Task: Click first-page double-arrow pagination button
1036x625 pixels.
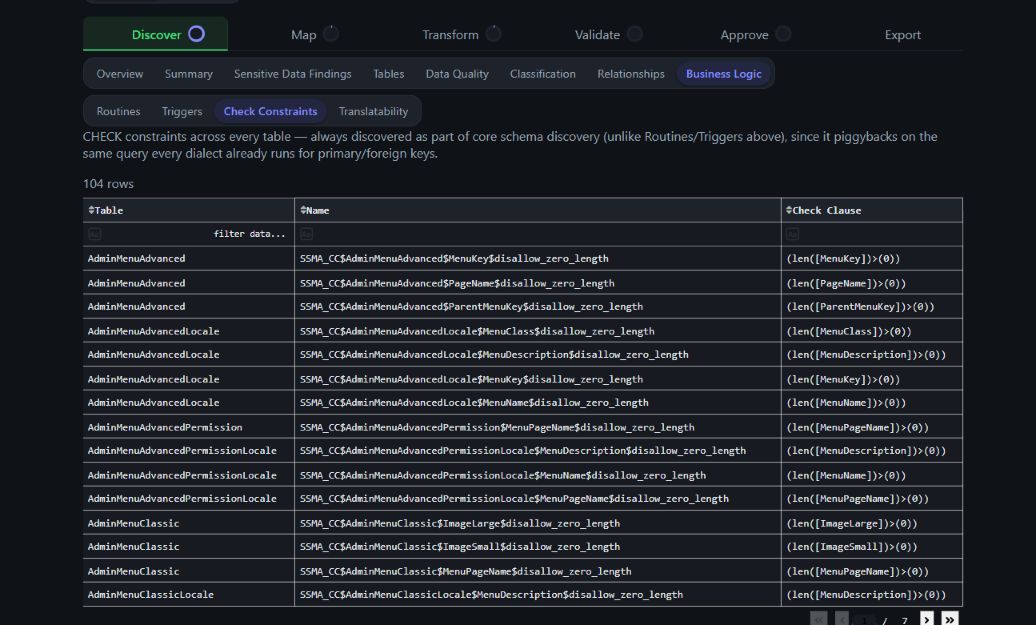Action: point(819,619)
